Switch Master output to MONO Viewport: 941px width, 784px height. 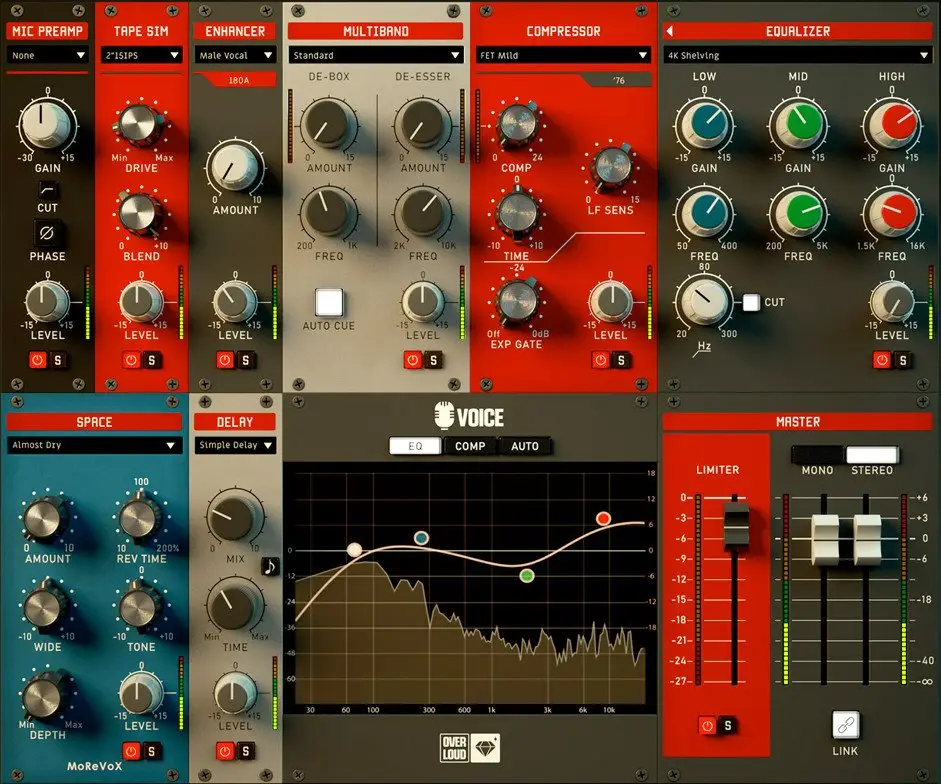[817, 454]
